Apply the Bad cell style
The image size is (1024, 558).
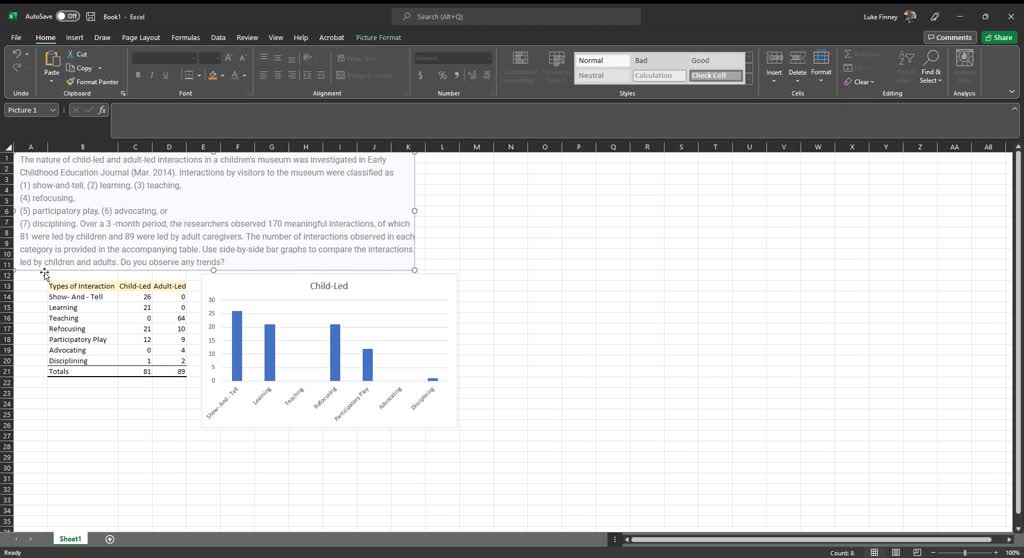point(659,60)
